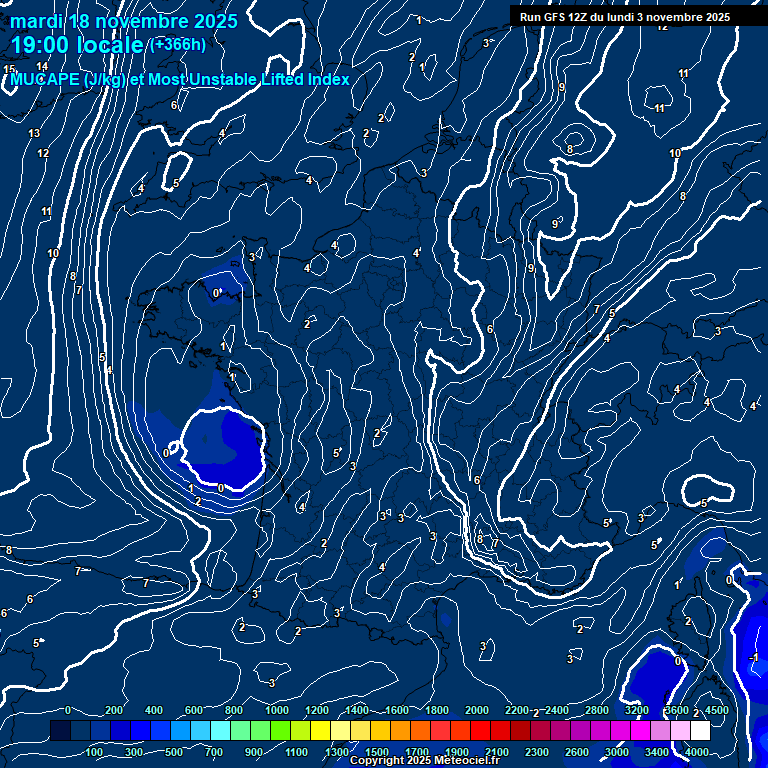Click the '3400' legend scale label

point(656,752)
